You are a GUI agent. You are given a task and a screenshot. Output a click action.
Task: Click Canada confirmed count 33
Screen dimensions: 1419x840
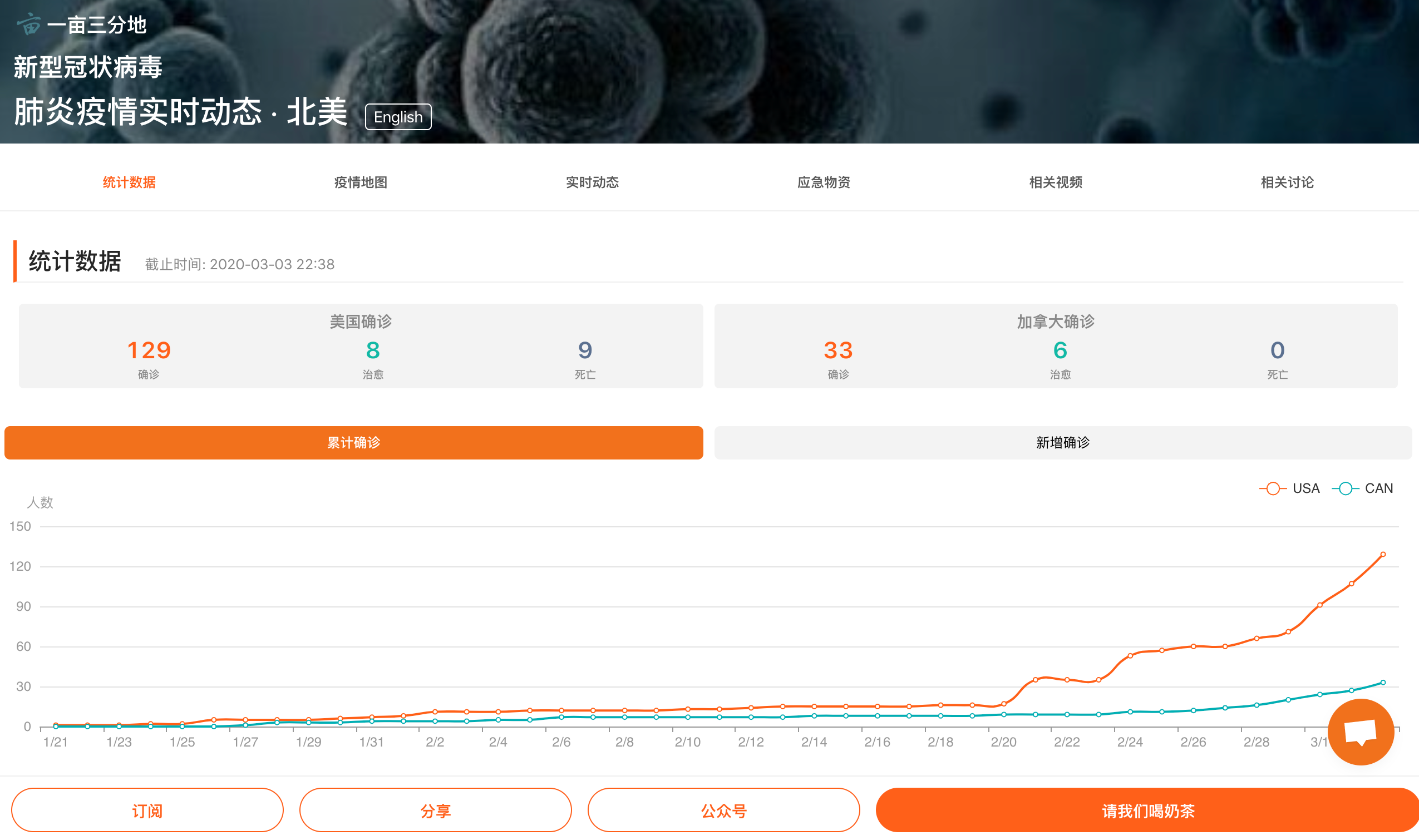(838, 350)
